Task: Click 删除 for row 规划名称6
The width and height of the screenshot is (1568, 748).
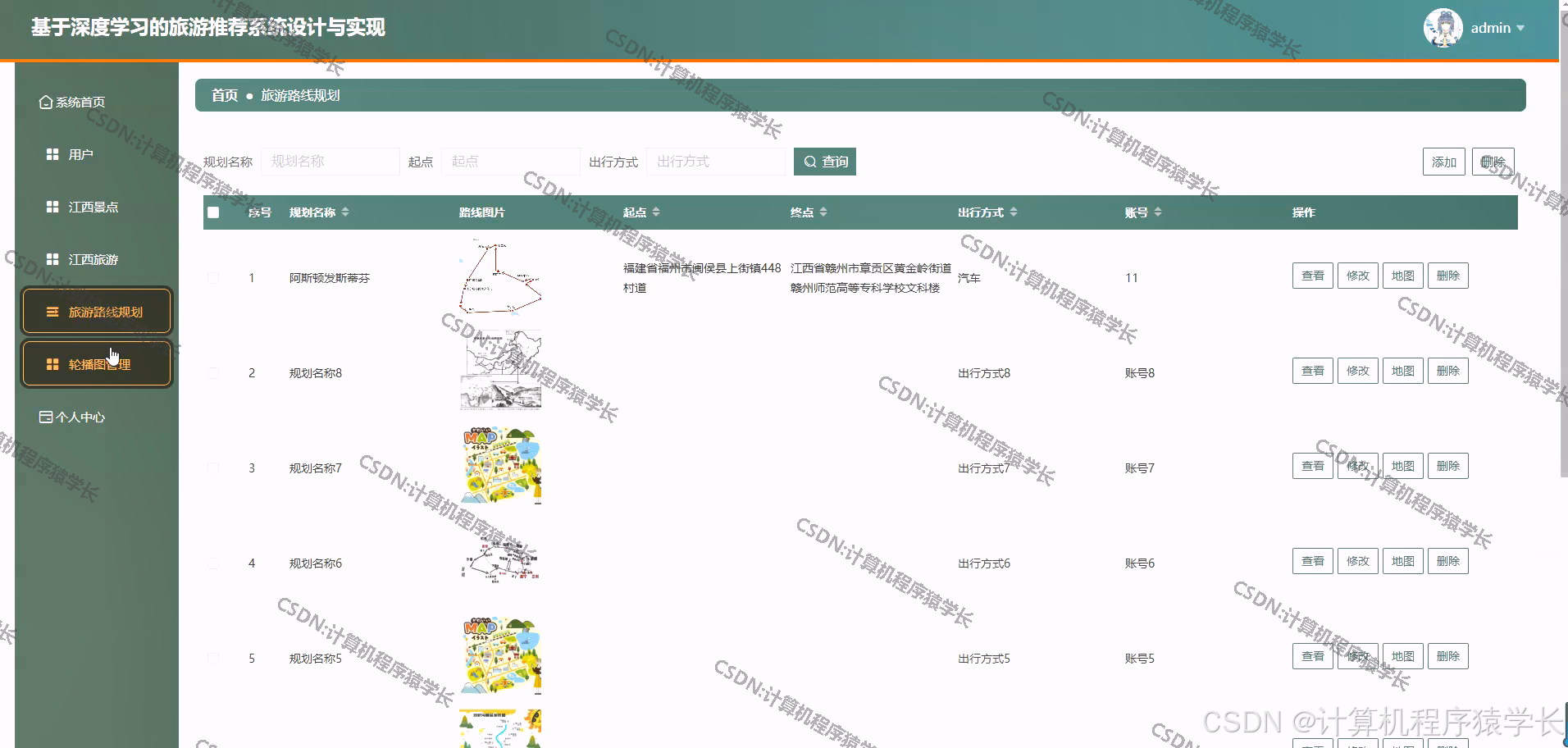Action: click(1448, 561)
